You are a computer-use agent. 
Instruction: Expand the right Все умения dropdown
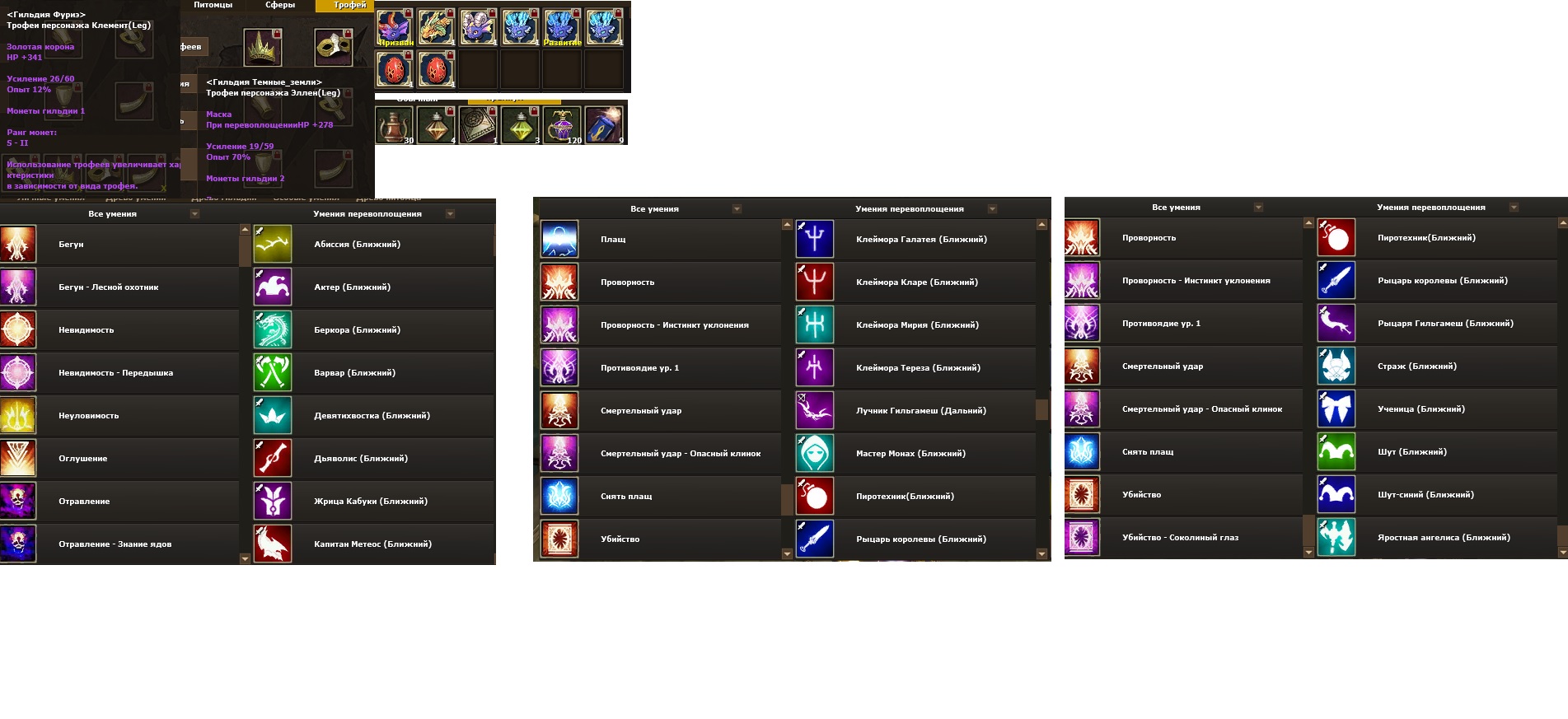1259,208
